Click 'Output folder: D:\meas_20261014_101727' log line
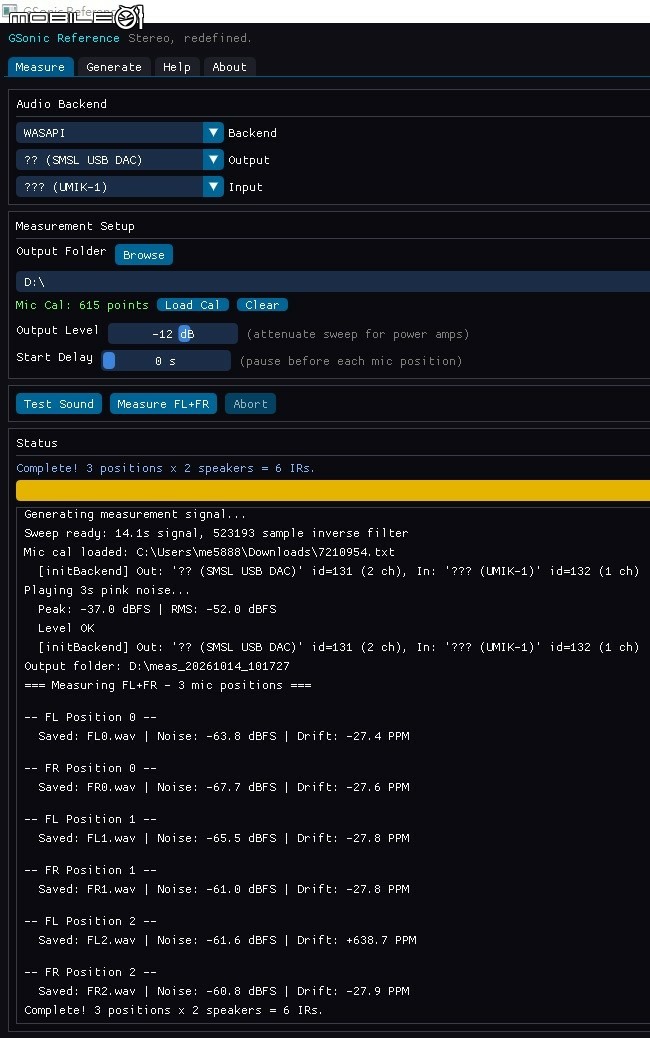The width and height of the screenshot is (650, 1038). tap(157, 666)
